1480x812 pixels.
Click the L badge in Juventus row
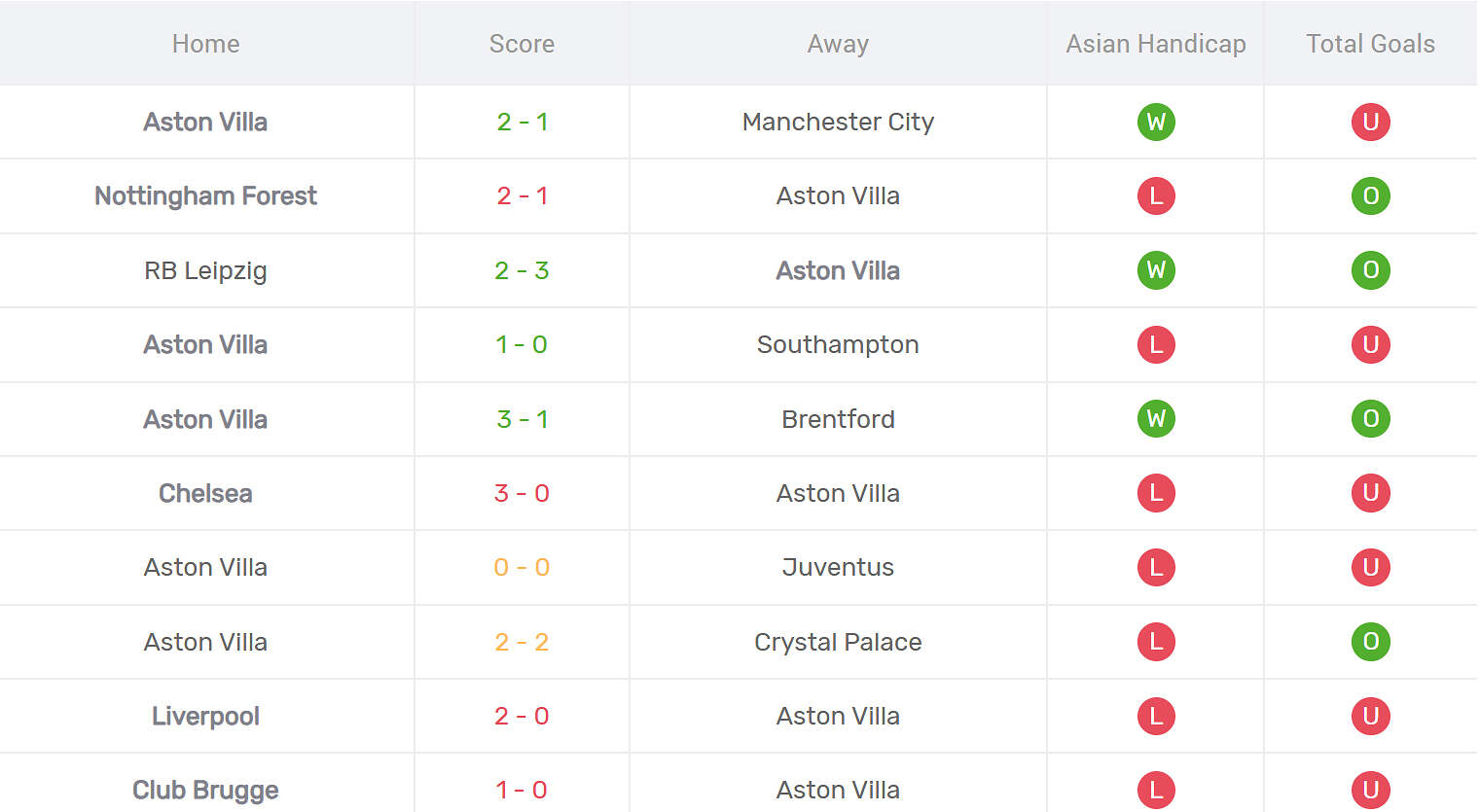click(1156, 568)
